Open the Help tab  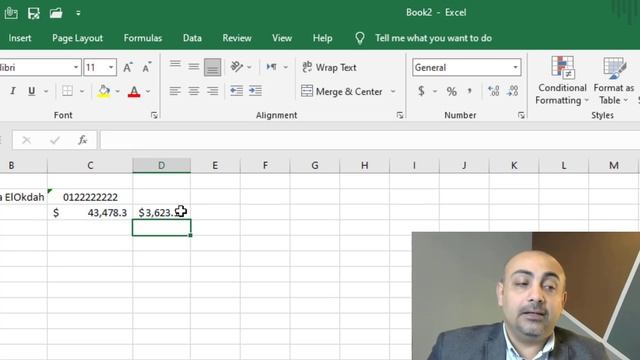(x=322, y=38)
